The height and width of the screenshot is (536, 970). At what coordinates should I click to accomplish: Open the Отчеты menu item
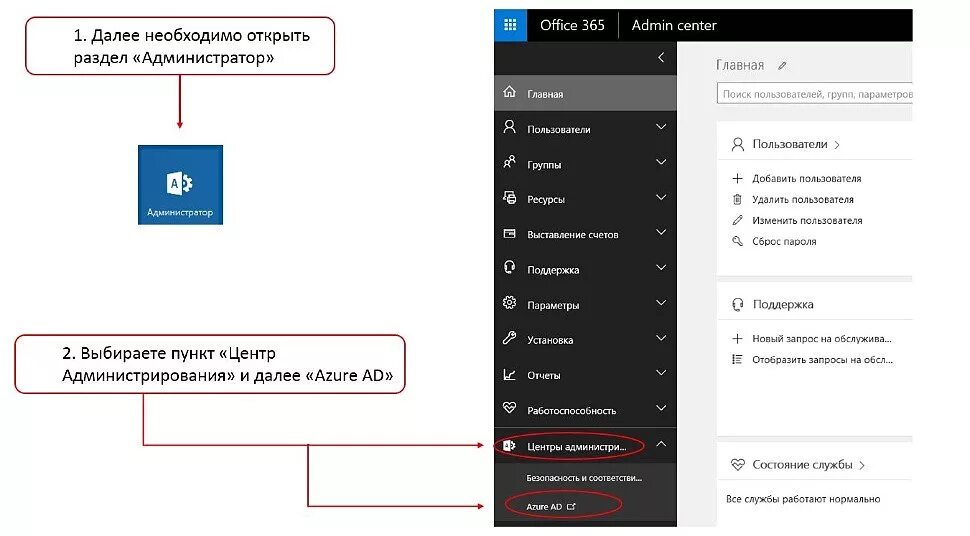point(585,375)
